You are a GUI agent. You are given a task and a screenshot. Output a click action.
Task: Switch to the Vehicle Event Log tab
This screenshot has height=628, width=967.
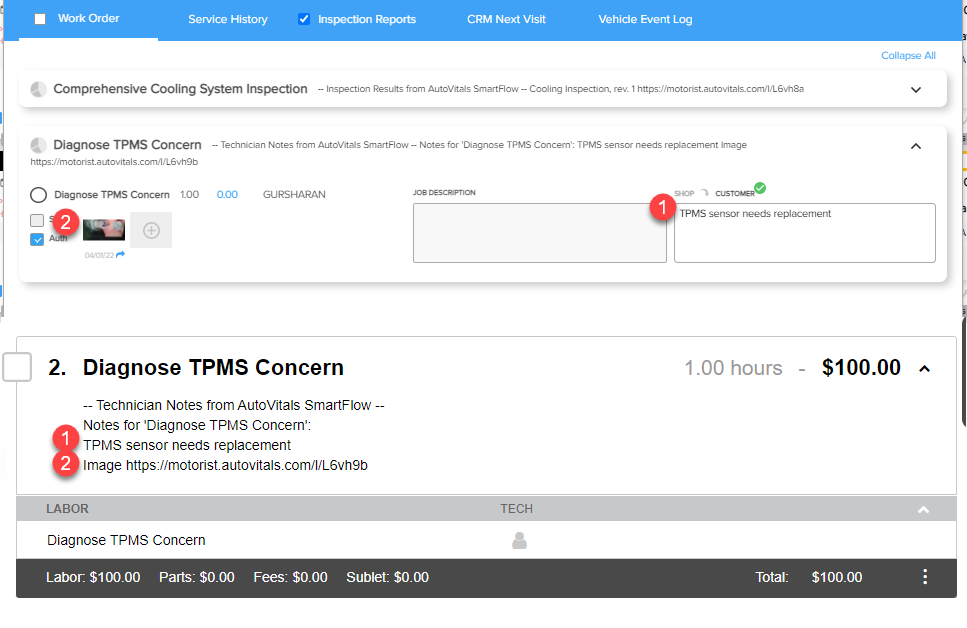645,19
